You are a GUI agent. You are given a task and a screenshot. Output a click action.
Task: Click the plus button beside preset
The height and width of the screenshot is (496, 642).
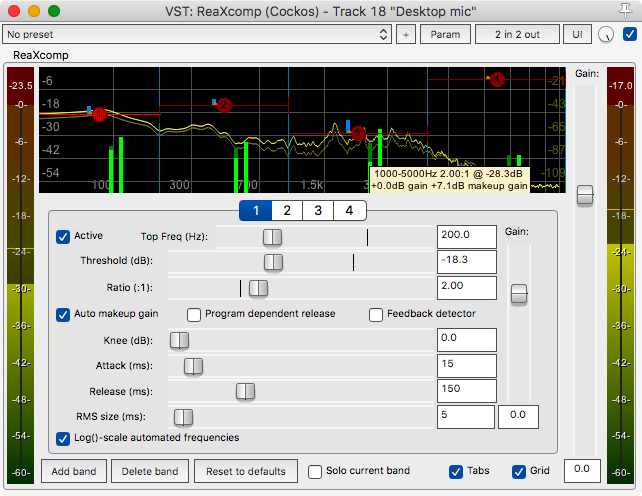406,34
